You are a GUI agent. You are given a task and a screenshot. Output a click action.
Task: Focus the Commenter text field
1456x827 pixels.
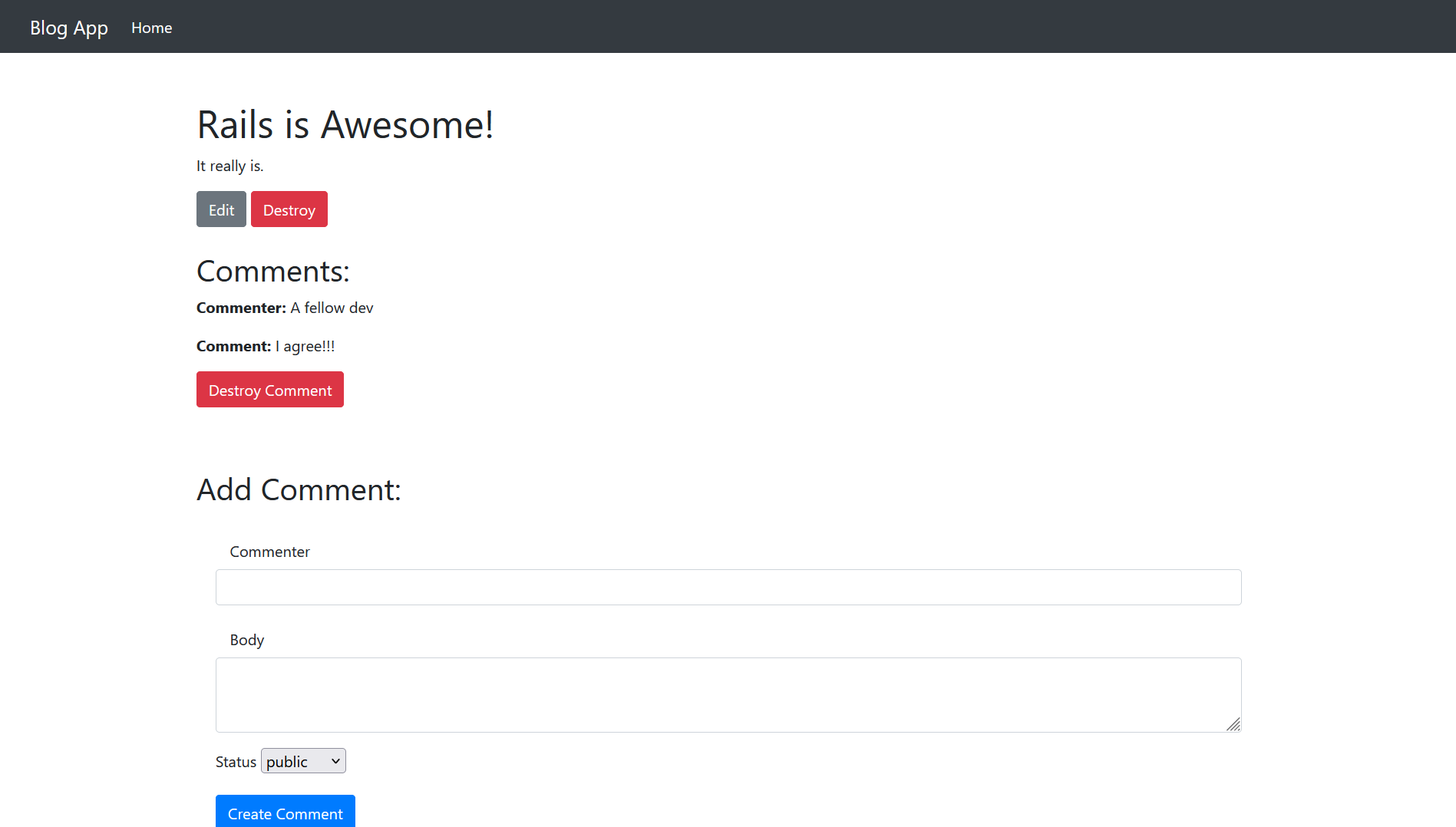coord(728,587)
